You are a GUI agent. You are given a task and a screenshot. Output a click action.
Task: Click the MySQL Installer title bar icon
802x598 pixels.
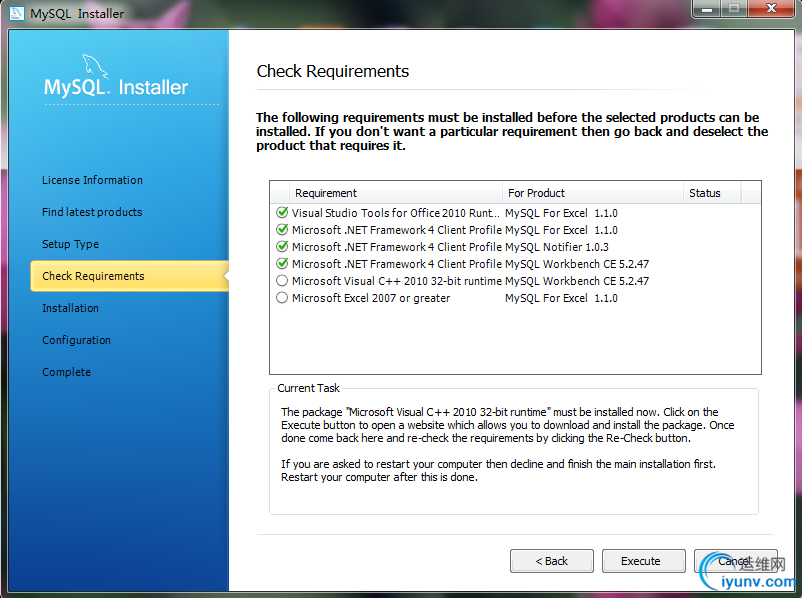coord(17,13)
